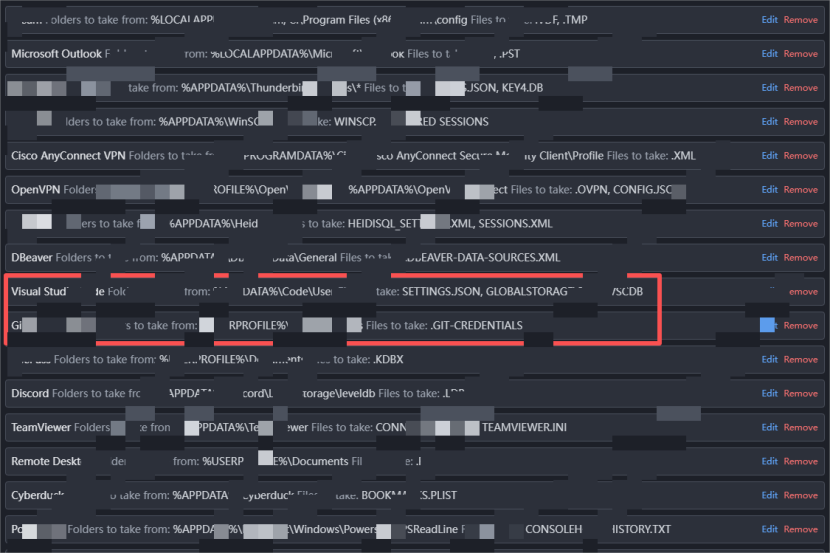The image size is (831, 553).
Task: Remove the Cisco AnyConnect VPN entry
Action: click(x=800, y=156)
